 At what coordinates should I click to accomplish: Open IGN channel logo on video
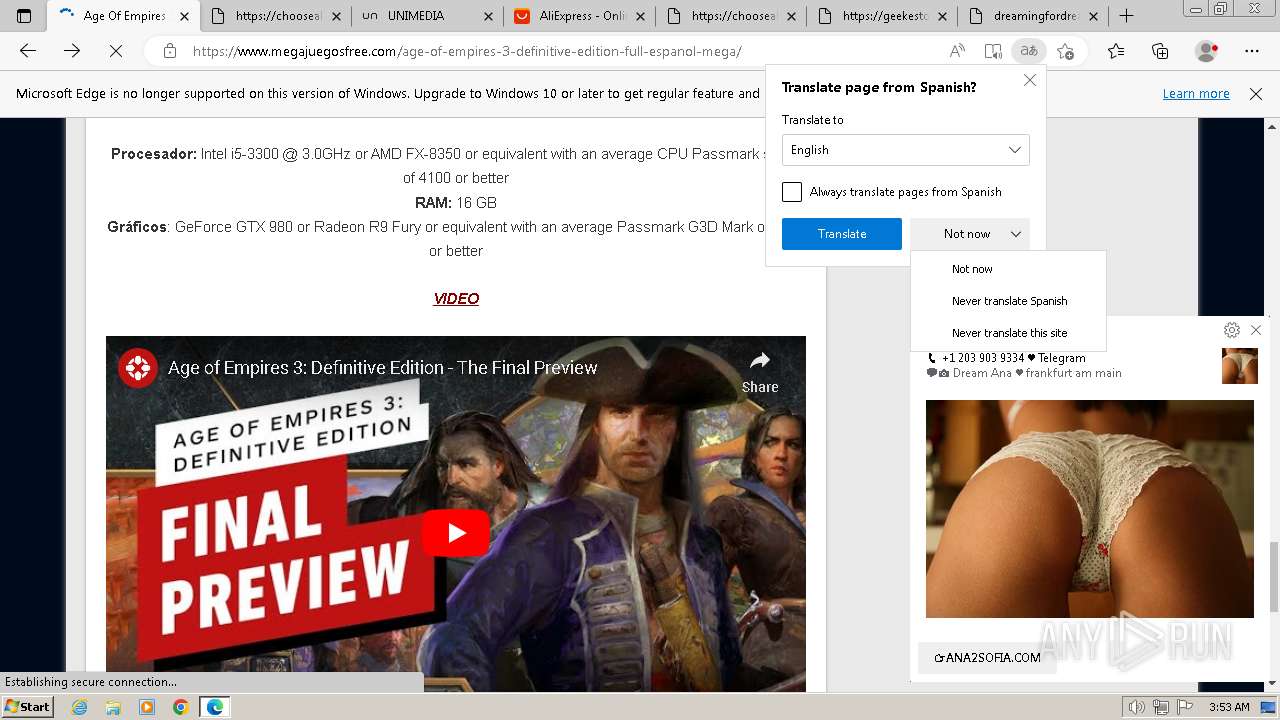(138, 368)
